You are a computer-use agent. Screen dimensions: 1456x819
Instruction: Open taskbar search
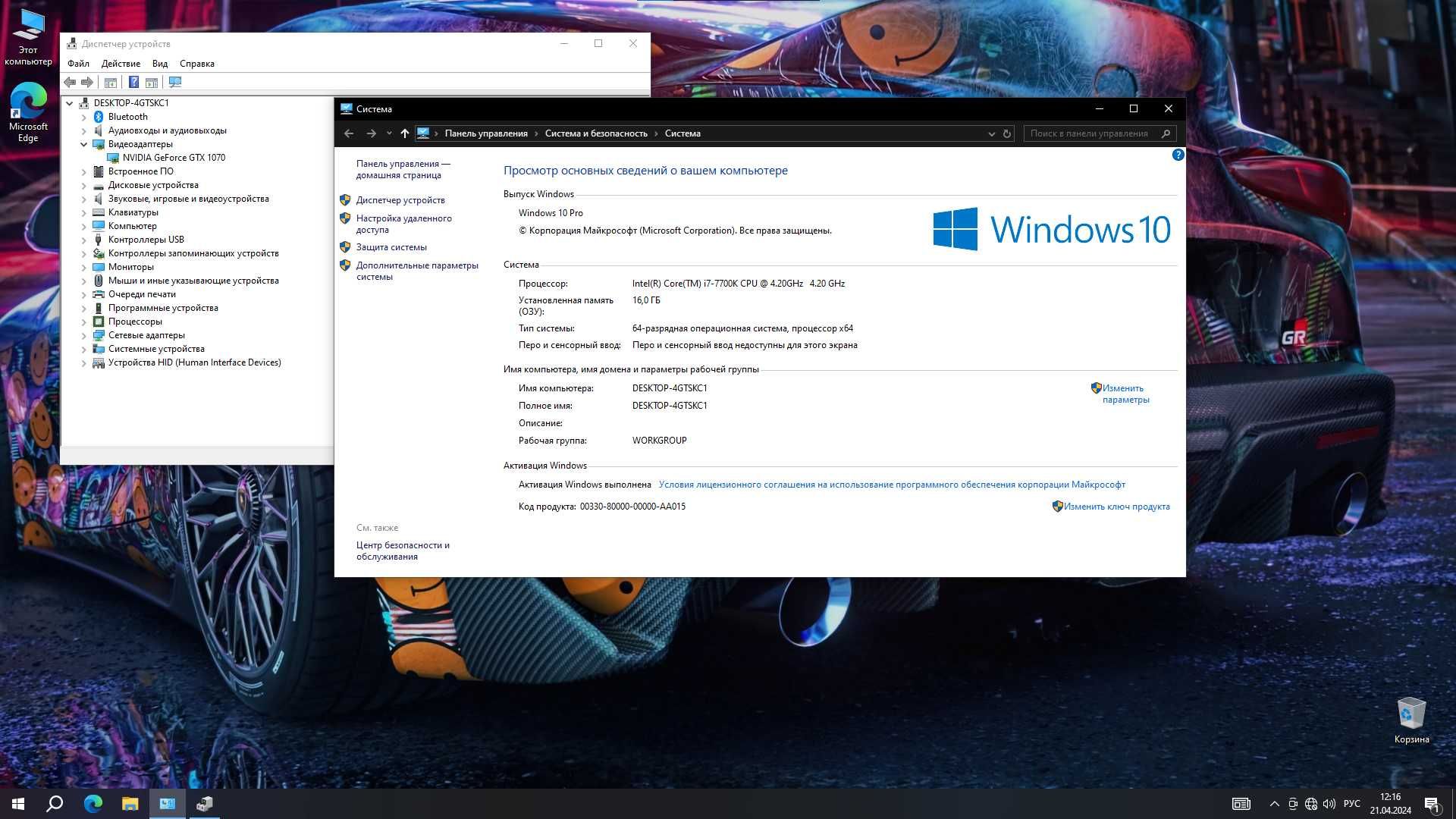tap(55, 804)
